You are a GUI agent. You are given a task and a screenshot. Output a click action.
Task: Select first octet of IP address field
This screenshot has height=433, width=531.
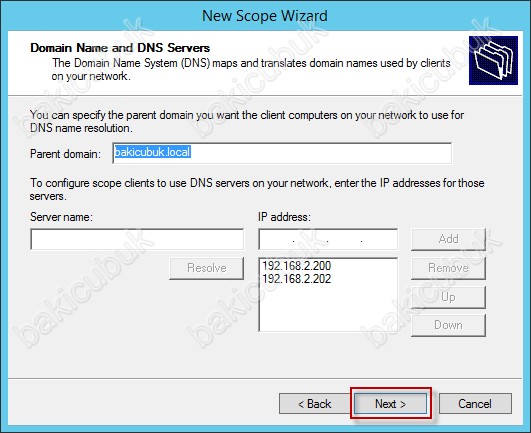(277, 240)
